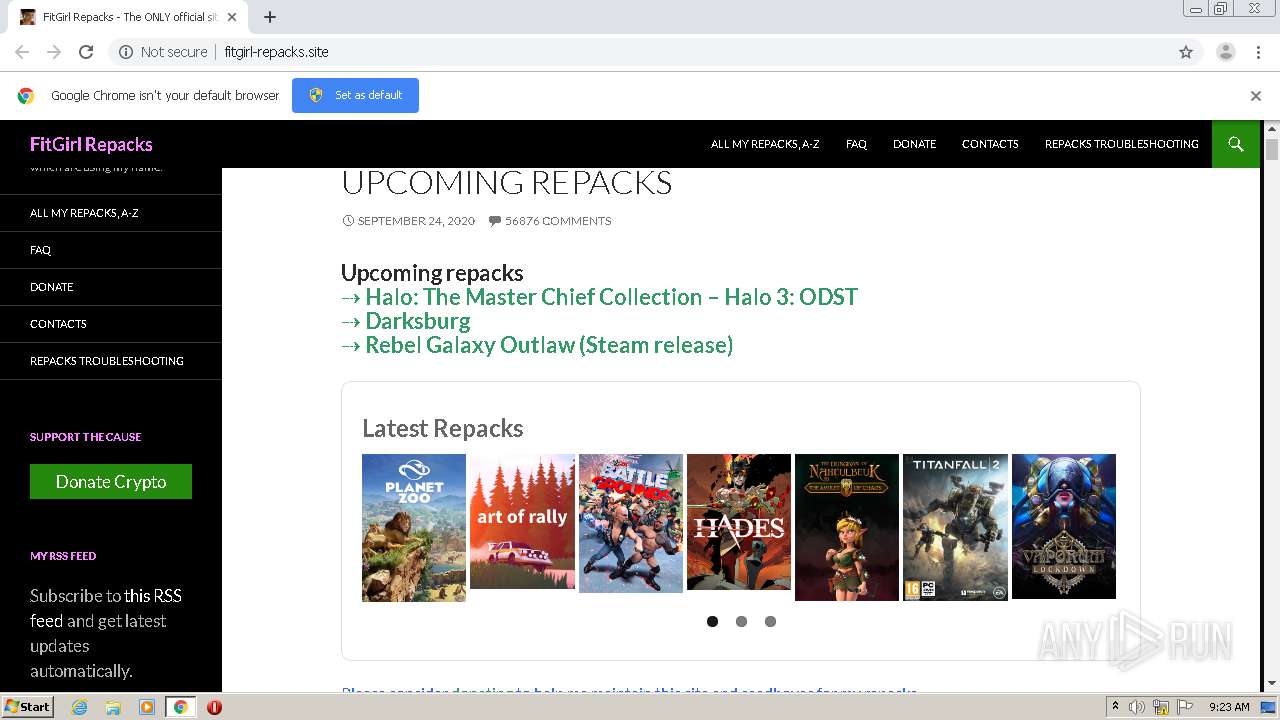Select CONTACTS in the left sidebar
The width and height of the screenshot is (1280, 720).
point(58,324)
